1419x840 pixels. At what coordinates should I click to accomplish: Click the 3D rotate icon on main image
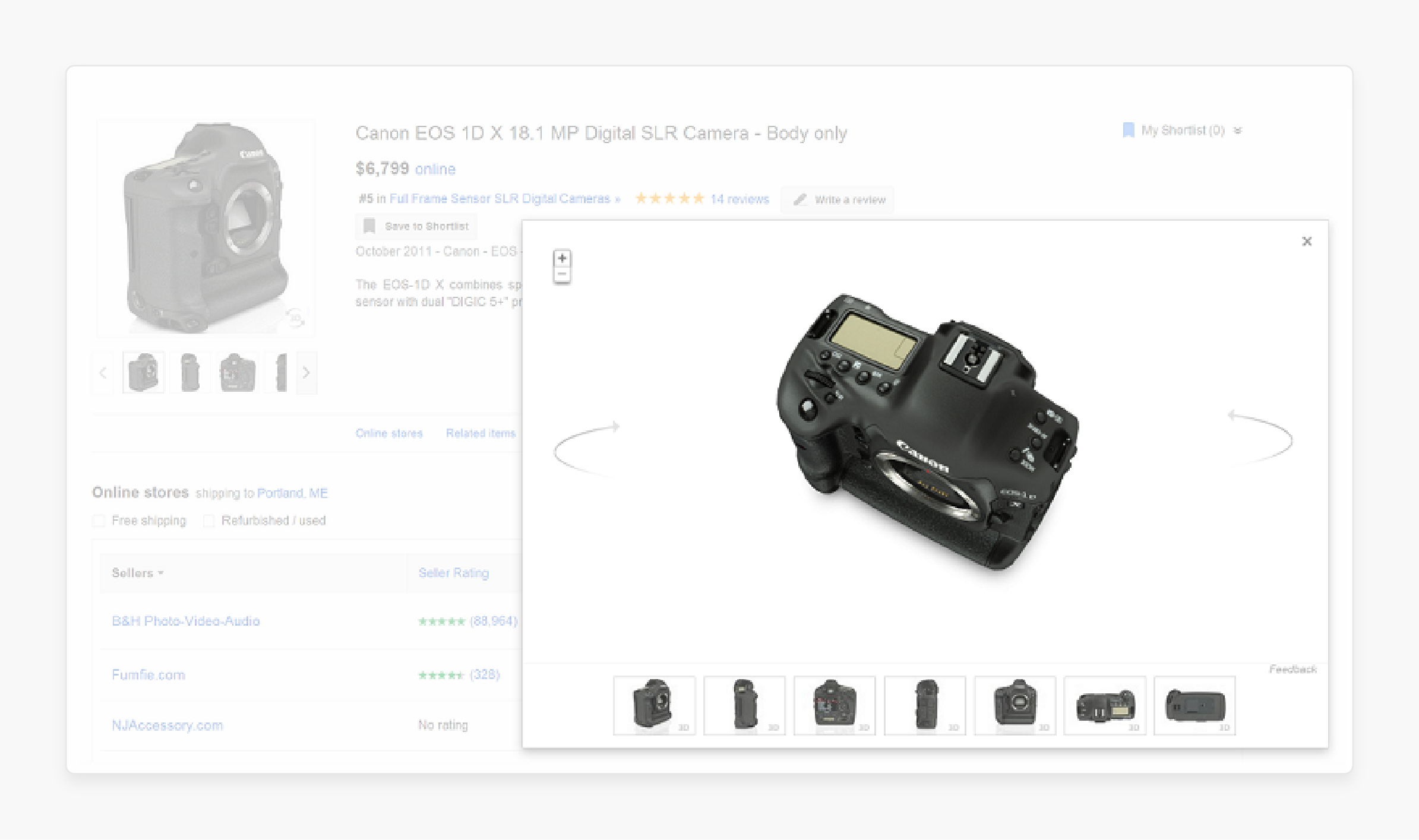coord(295,318)
